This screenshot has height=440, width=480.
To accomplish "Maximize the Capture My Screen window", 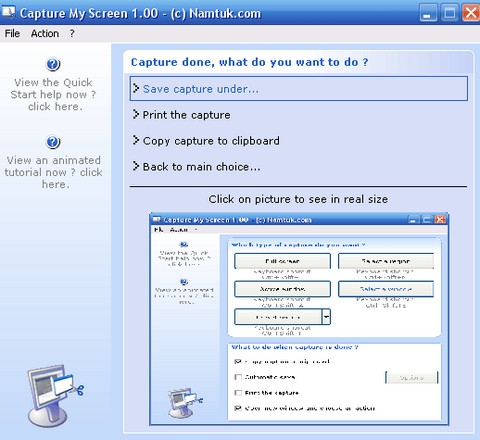I will click(450, 13).
